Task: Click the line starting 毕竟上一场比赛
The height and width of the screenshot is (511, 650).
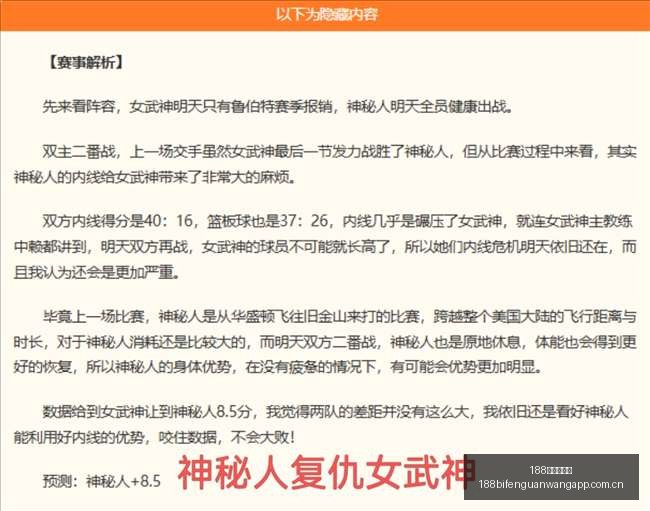Action: [x=339, y=317]
